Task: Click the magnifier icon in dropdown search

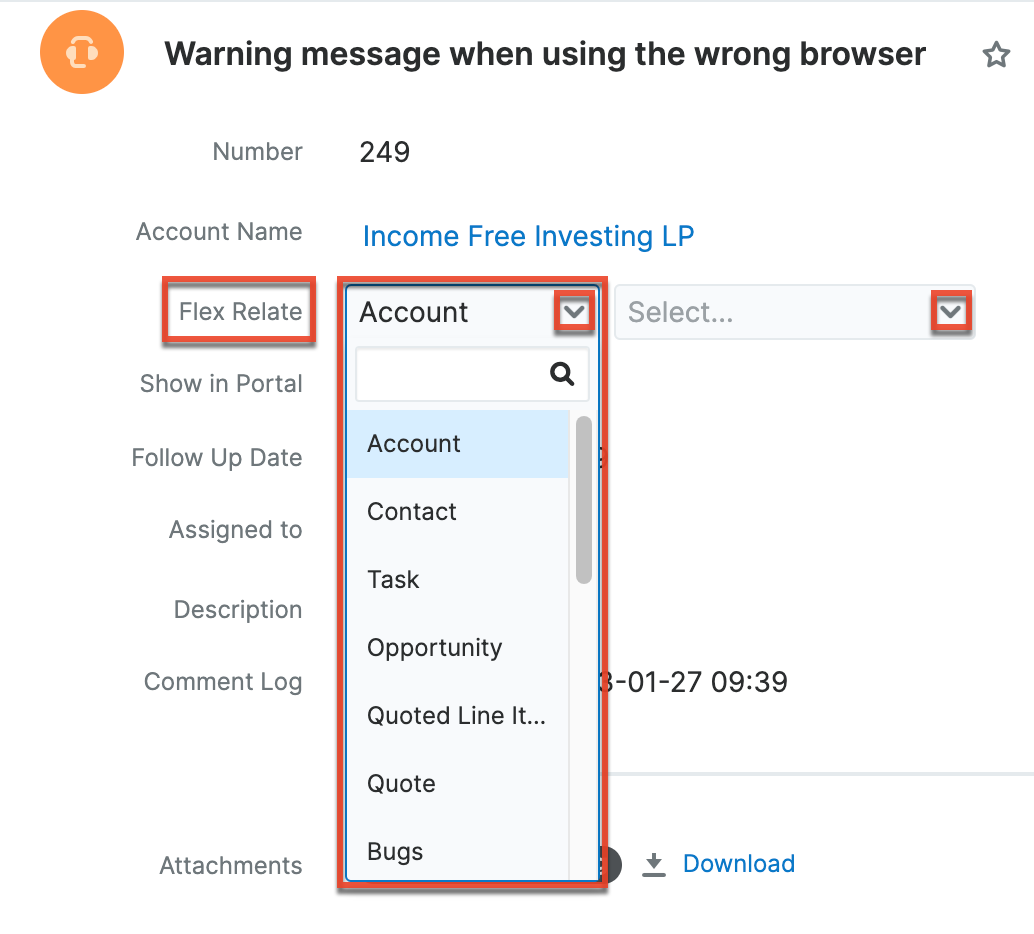Action: click(x=562, y=375)
